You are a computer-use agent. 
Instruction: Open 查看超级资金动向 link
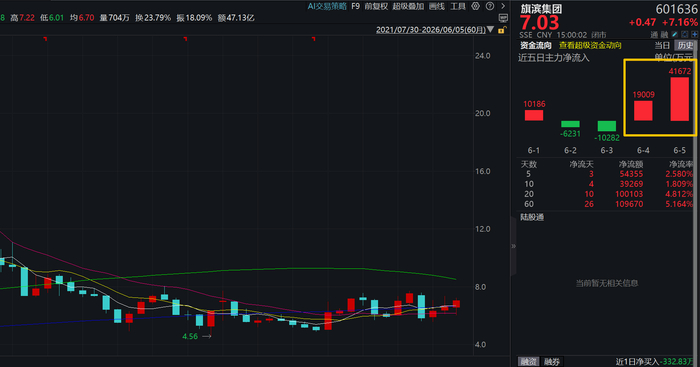[590, 46]
